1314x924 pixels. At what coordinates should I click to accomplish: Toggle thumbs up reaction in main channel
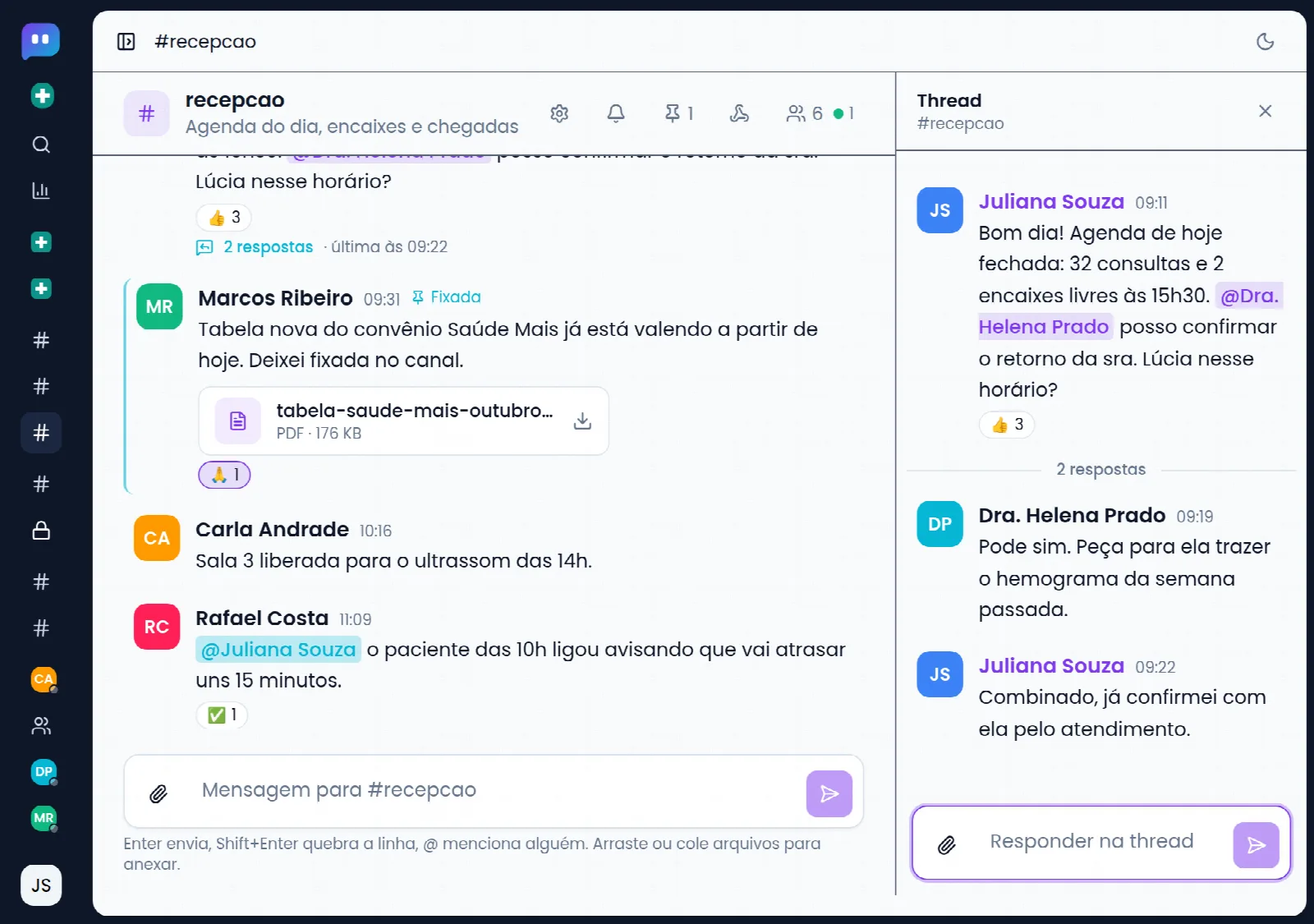coord(223,217)
